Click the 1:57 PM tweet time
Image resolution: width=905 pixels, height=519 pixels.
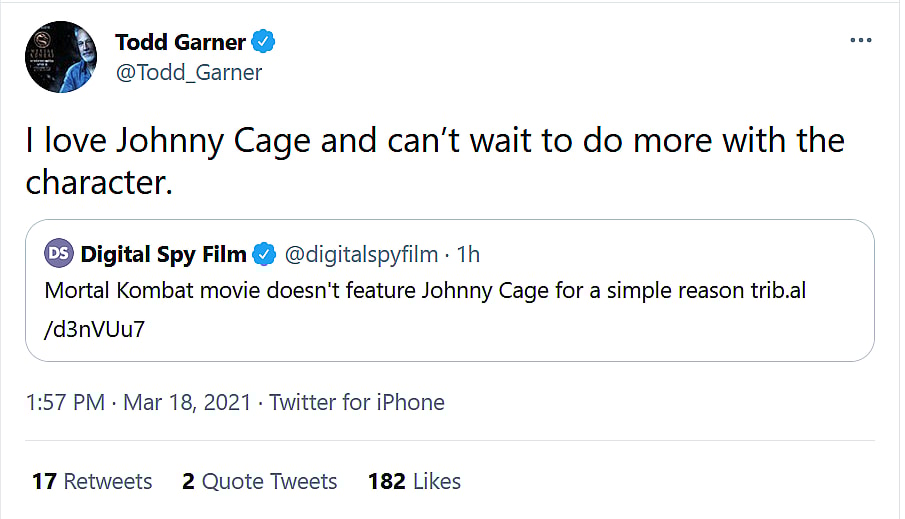65,403
